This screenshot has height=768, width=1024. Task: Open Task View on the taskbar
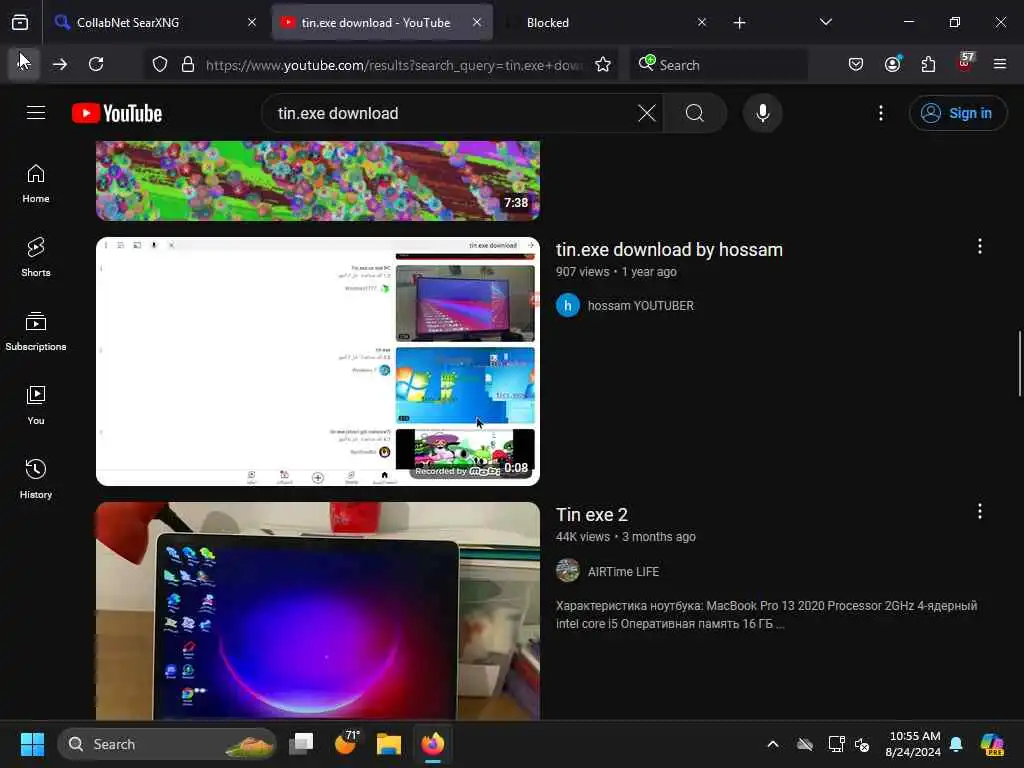pos(302,744)
